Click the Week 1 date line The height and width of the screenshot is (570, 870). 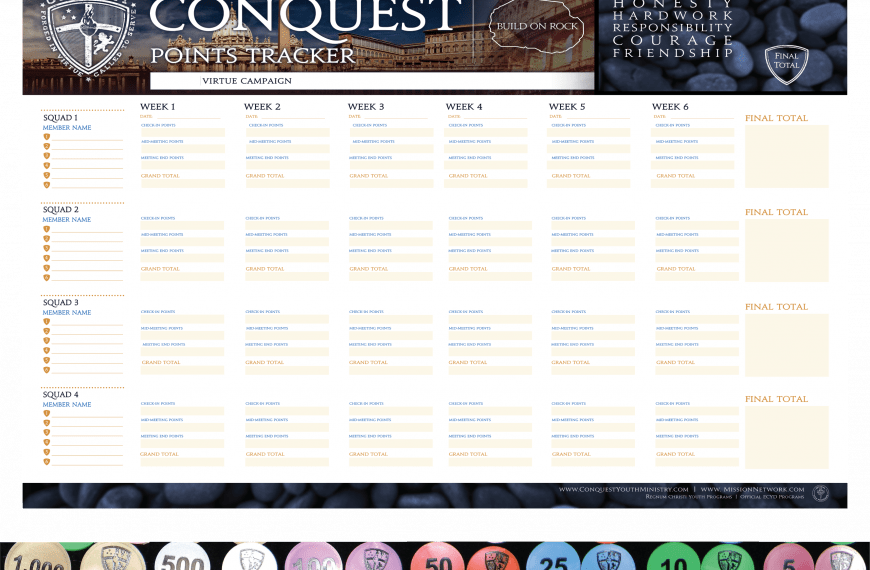point(182,117)
